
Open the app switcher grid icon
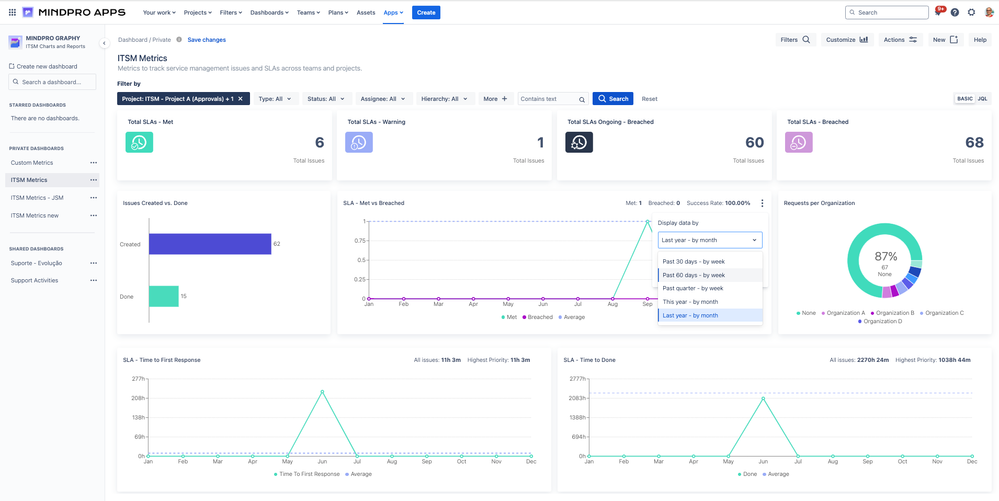pyautogui.click(x=12, y=12)
